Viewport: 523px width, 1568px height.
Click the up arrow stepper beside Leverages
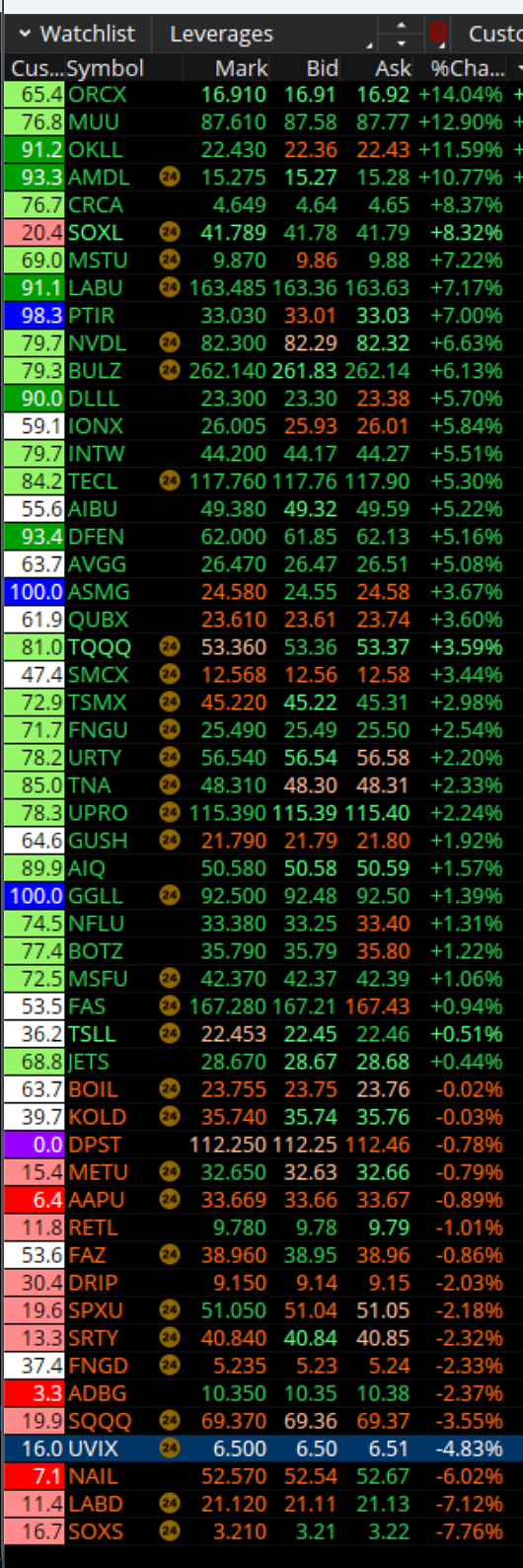401,25
